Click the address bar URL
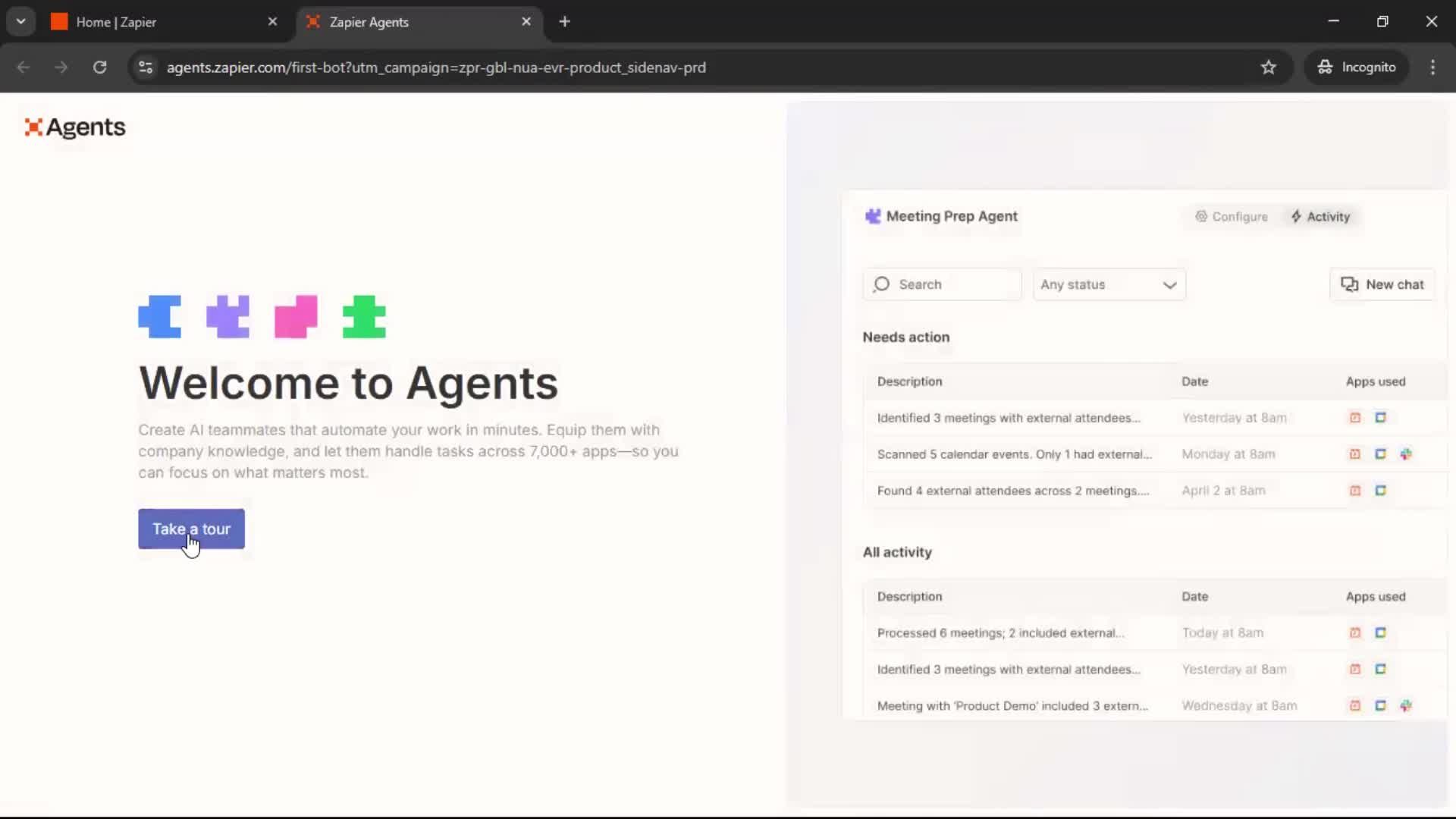The width and height of the screenshot is (1456, 819). (x=436, y=67)
